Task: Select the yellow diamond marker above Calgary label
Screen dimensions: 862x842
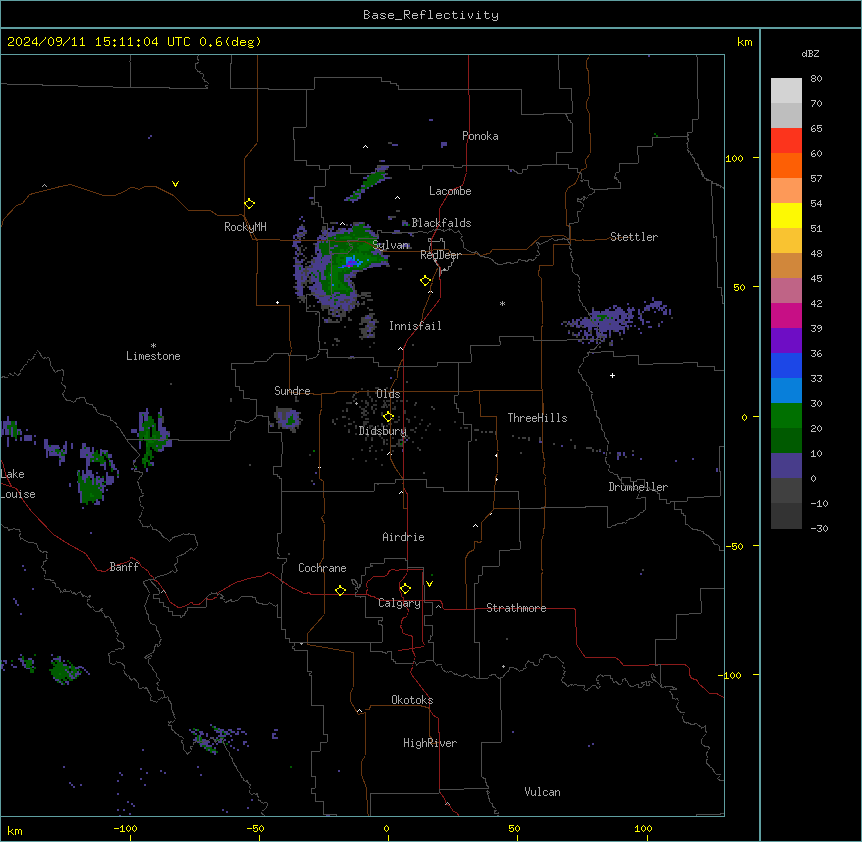Action: (405, 589)
